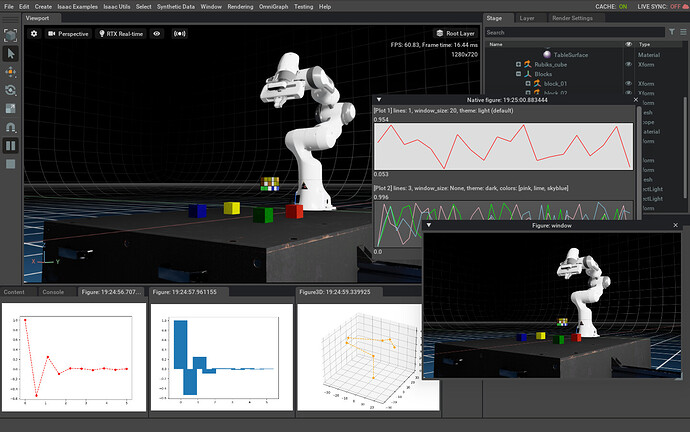Open the Perspective camera dropdown
The height and width of the screenshot is (432, 690).
coord(67,34)
